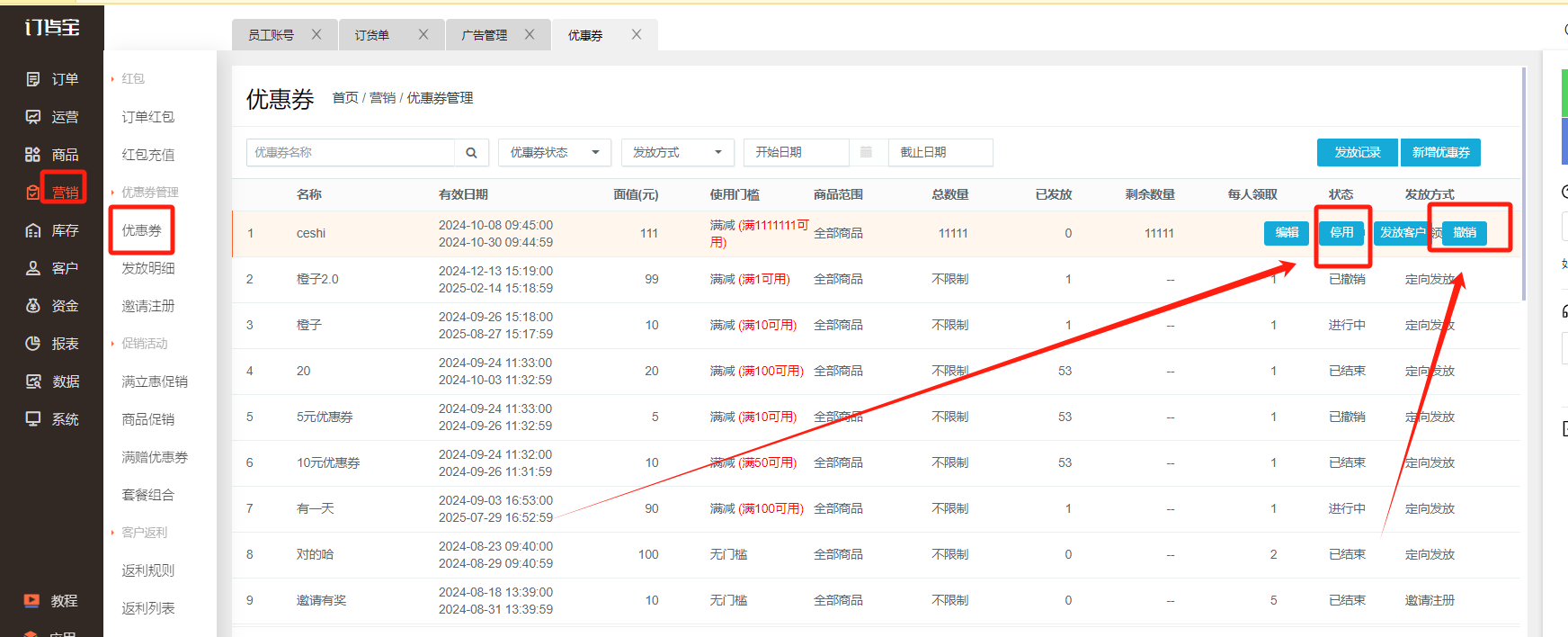This screenshot has width=1568, height=637.
Task: Open 发放明细 in the submenu
Action: [148, 268]
